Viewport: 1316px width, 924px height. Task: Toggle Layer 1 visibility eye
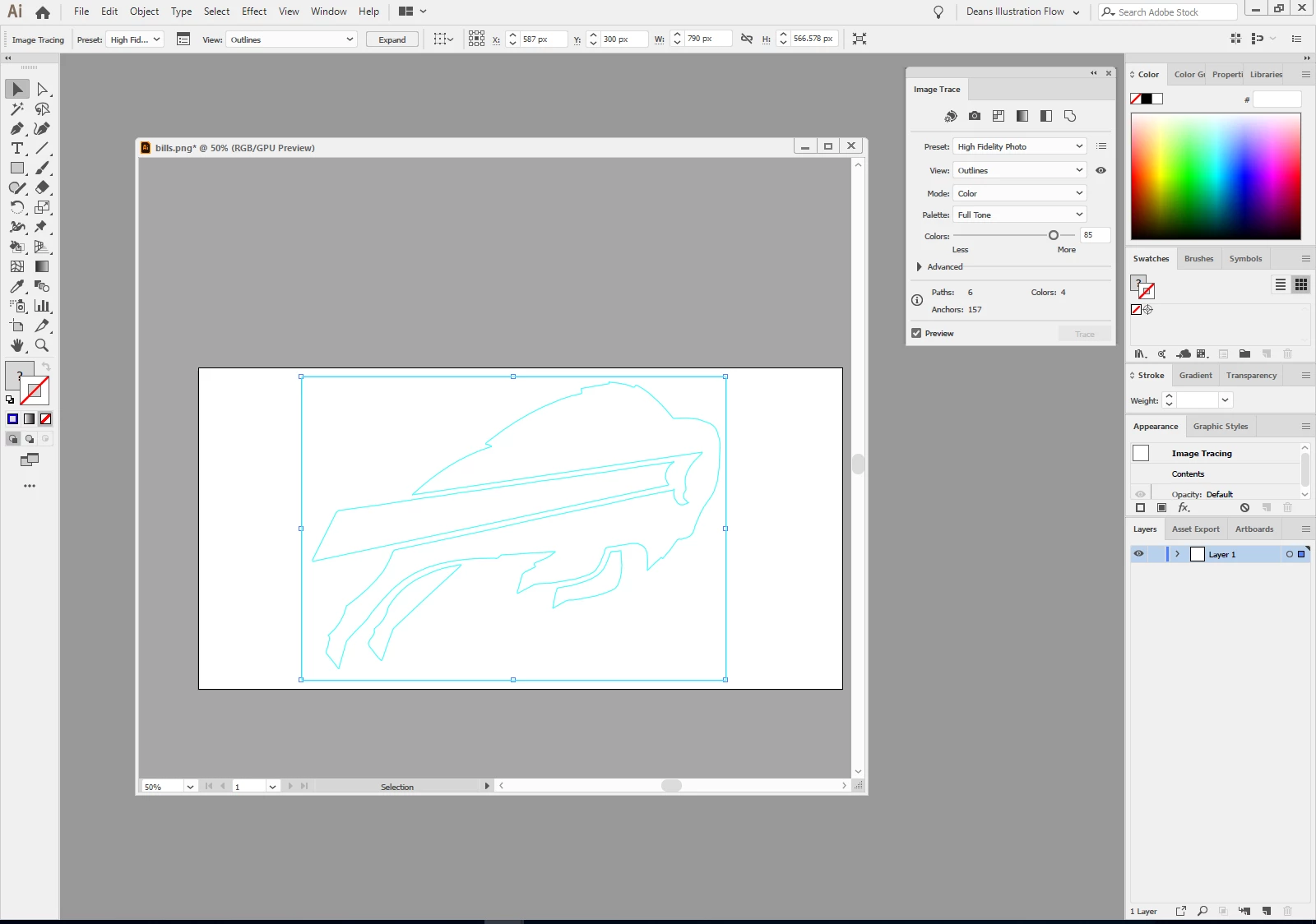(1139, 554)
